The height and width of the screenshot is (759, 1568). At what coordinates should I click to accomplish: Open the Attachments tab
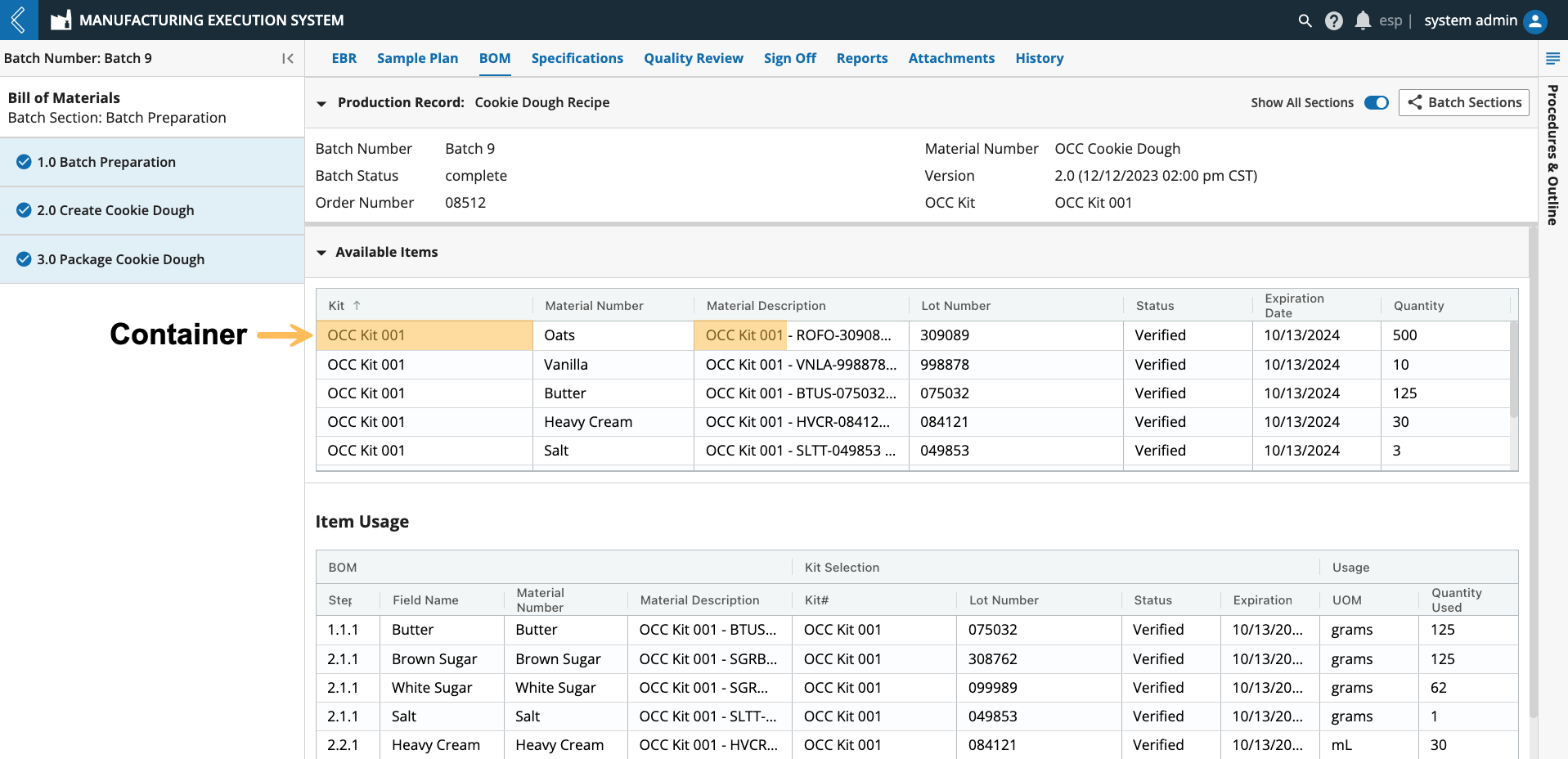pyautogui.click(x=951, y=58)
